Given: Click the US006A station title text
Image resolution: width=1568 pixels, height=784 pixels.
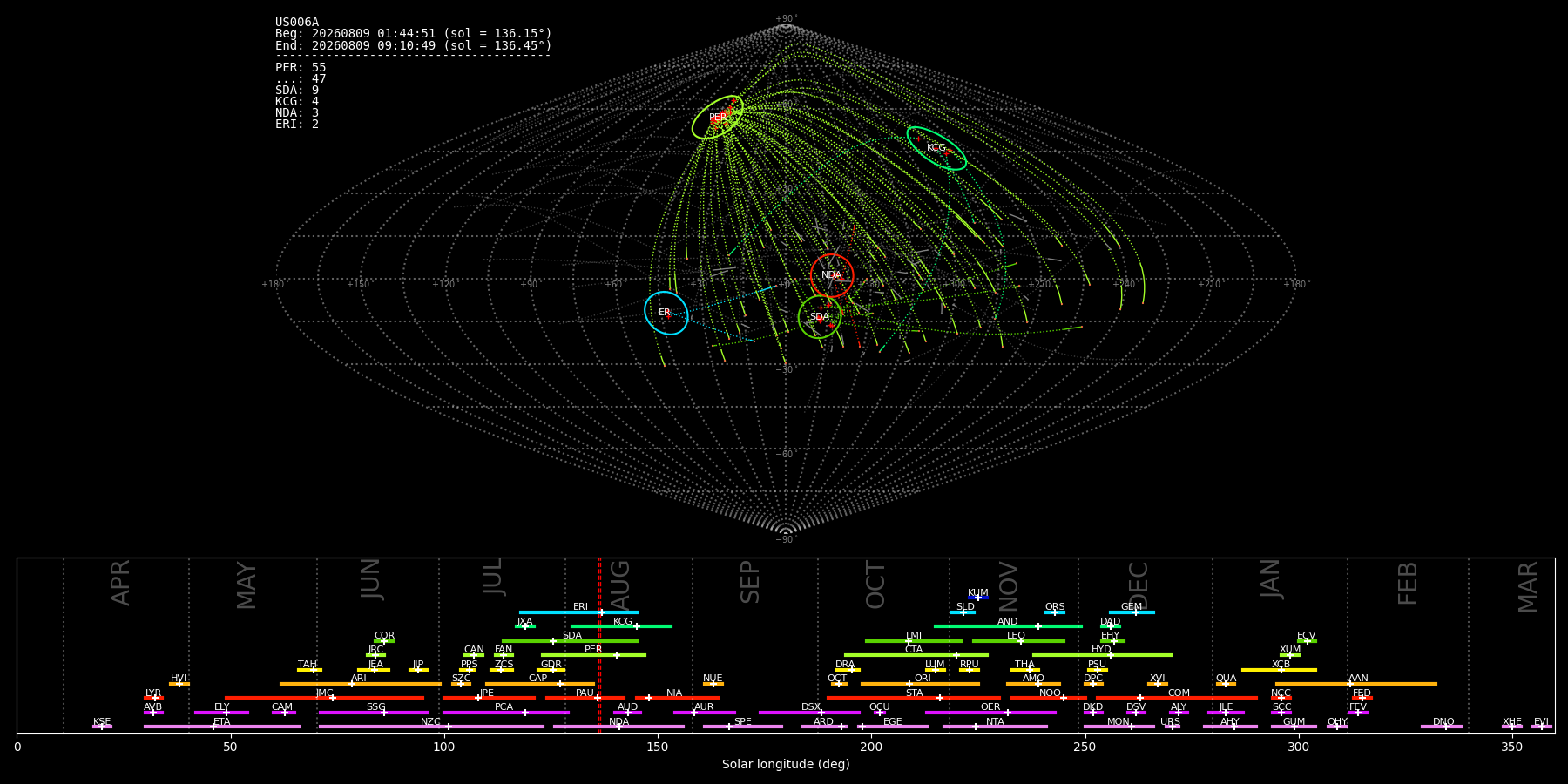Looking at the screenshot, I should (297, 23).
